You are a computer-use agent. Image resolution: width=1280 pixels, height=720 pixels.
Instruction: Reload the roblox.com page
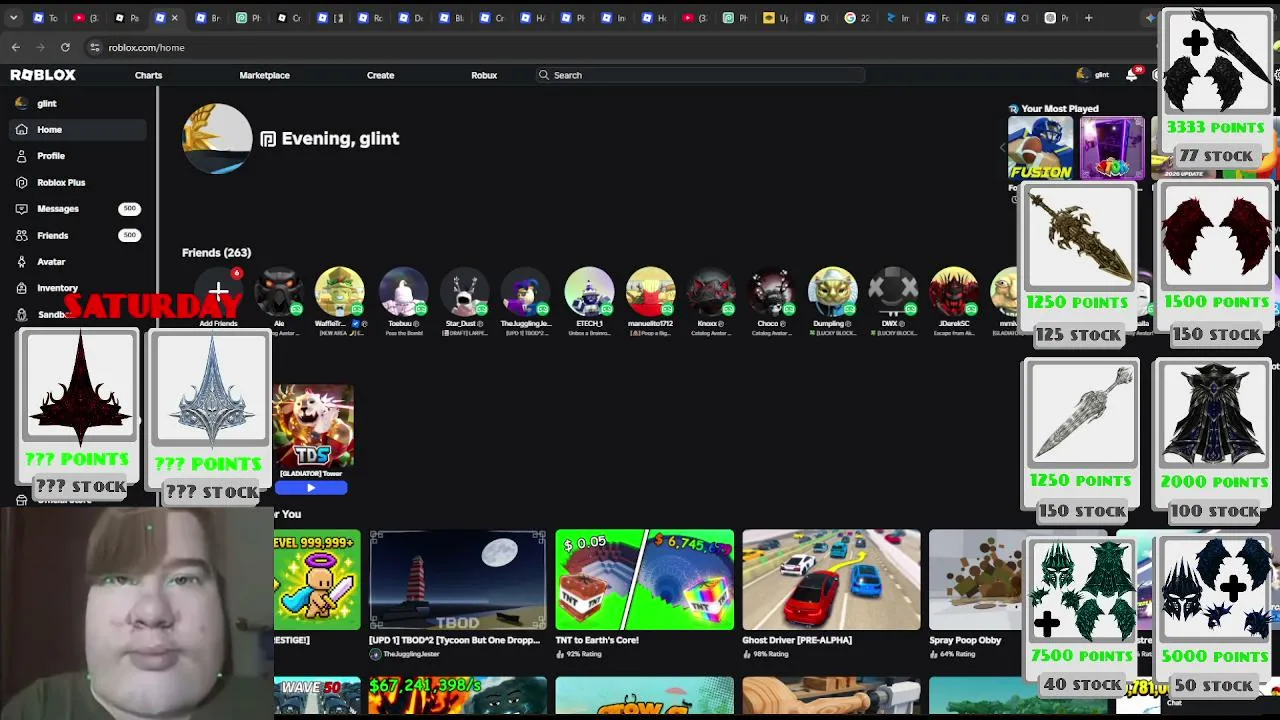(65, 47)
